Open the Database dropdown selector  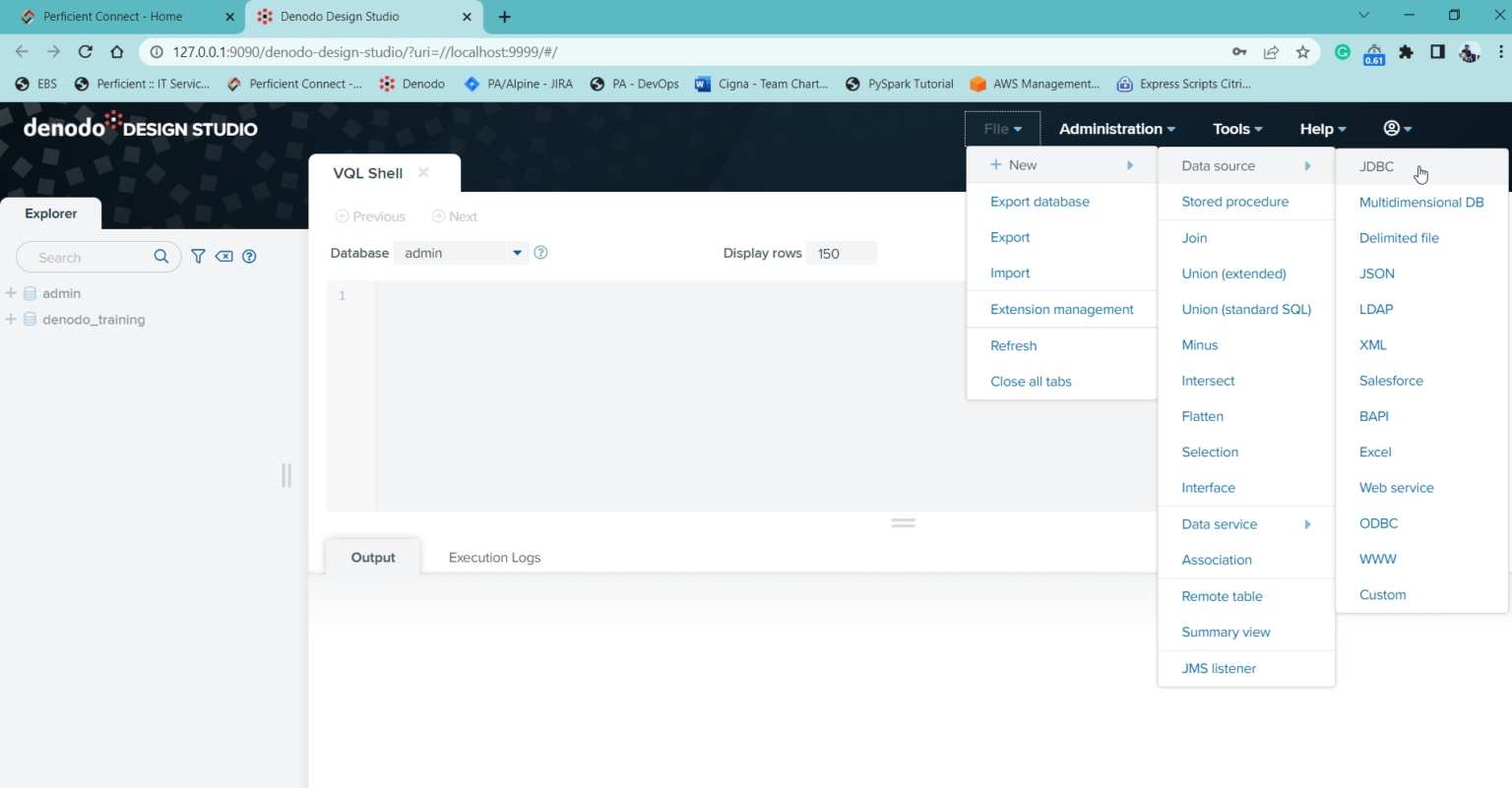517,253
